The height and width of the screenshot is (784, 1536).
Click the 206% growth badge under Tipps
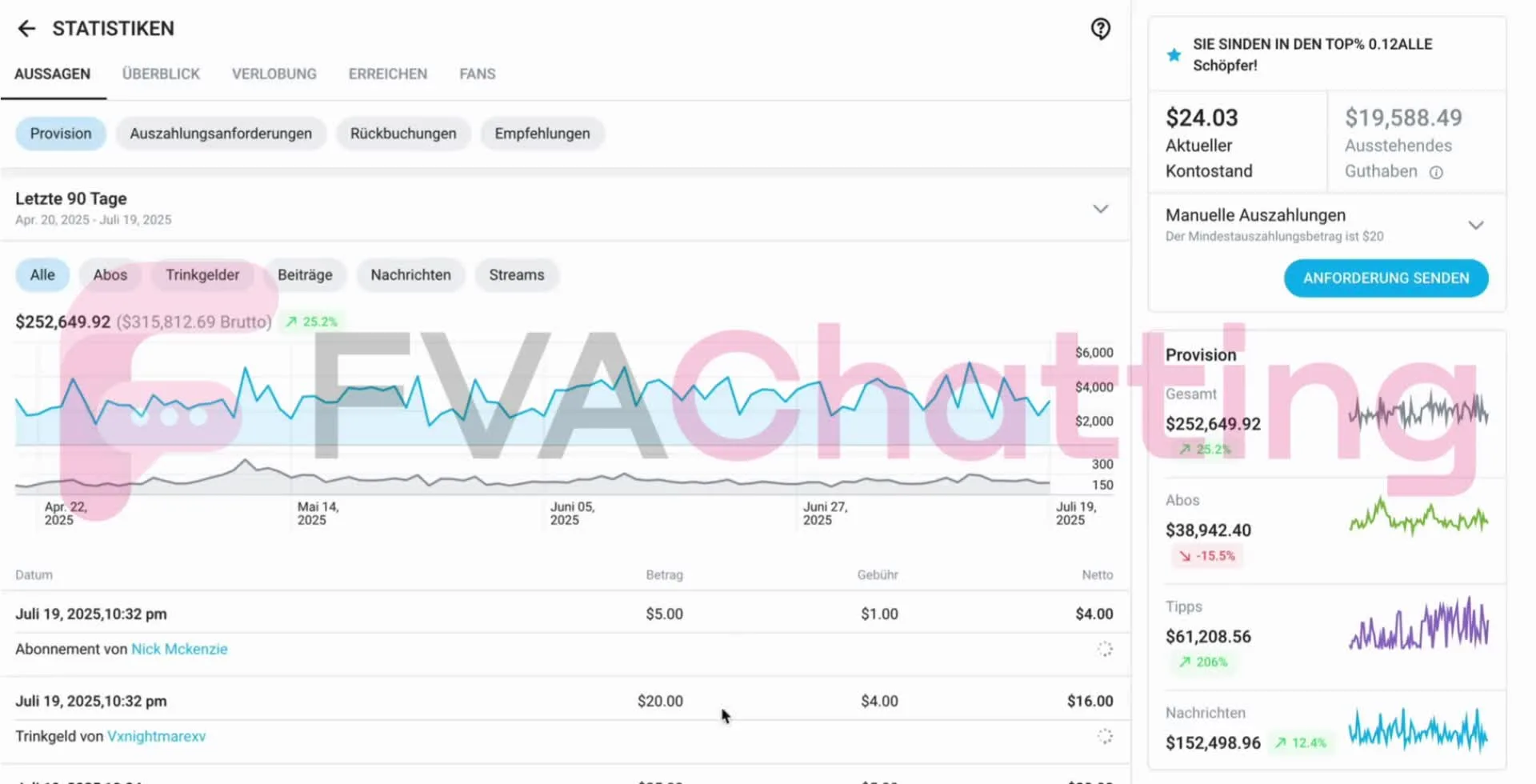point(1203,662)
